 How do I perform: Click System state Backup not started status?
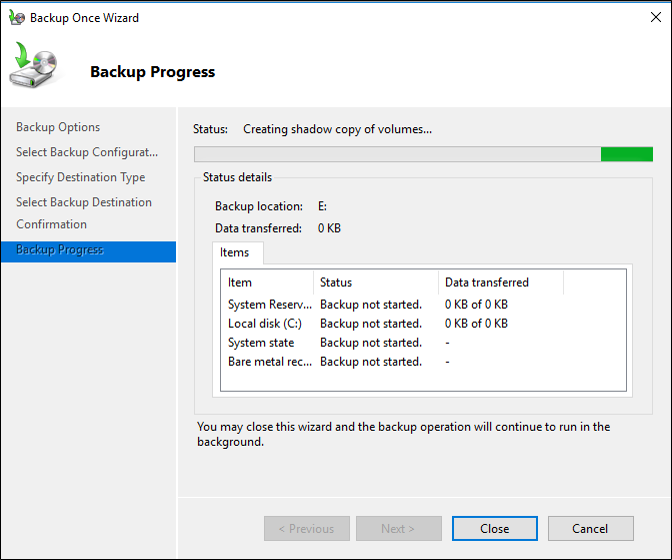click(x=371, y=343)
